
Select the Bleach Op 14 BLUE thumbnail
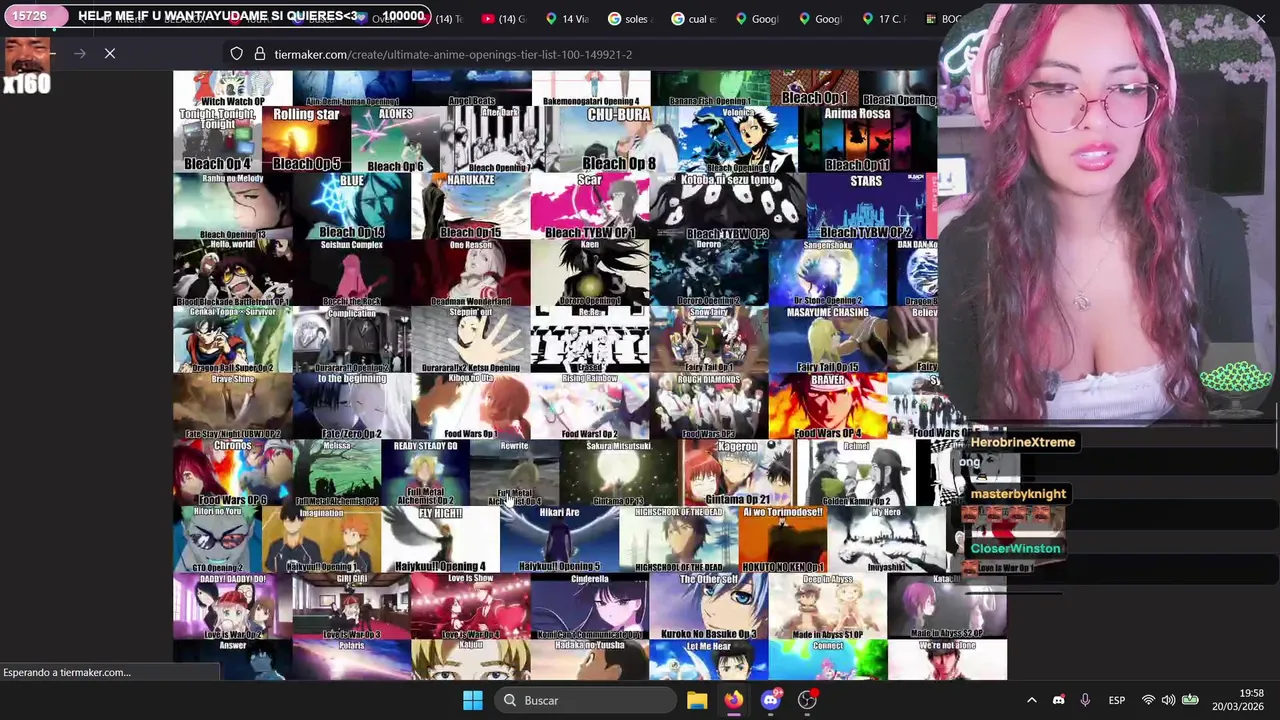tap(352, 206)
